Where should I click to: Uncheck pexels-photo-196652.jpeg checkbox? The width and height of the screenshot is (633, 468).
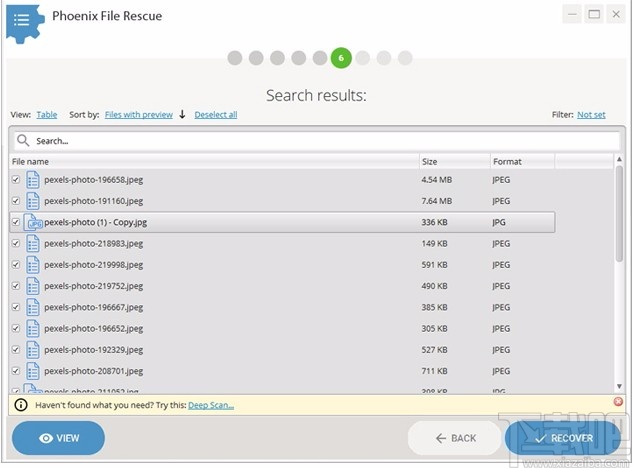pos(16,328)
